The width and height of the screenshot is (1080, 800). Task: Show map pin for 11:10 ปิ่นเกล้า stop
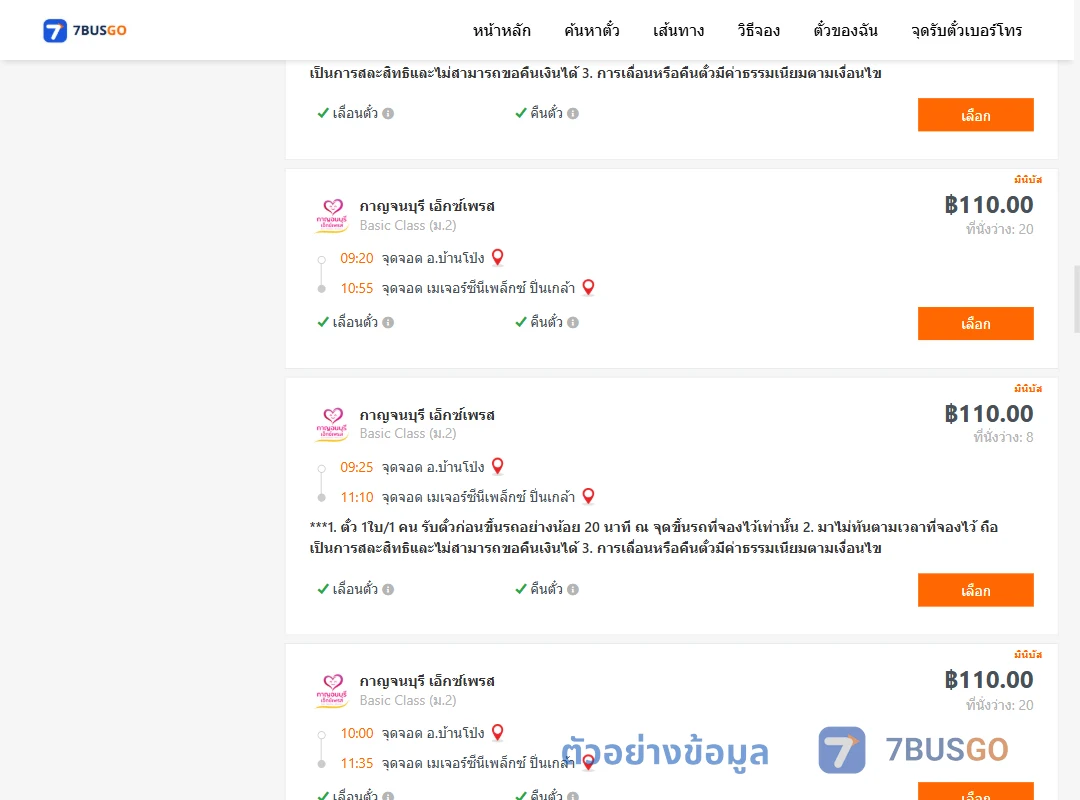588,496
